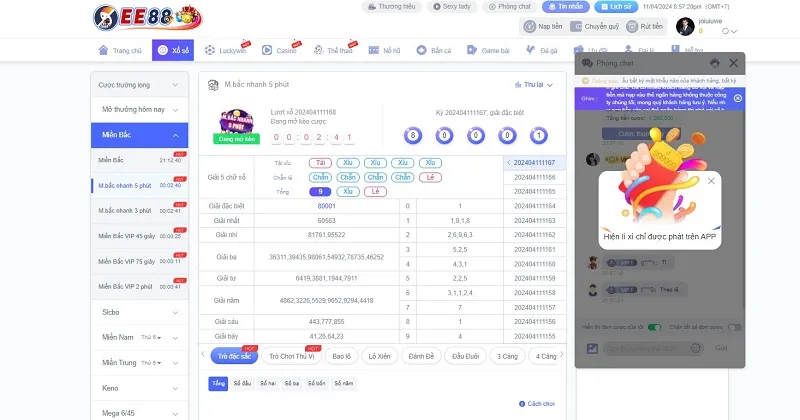Viewport: 800px width, 420px height.
Task: Select the Tổng sub-tab
Action: tap(218, 383)
